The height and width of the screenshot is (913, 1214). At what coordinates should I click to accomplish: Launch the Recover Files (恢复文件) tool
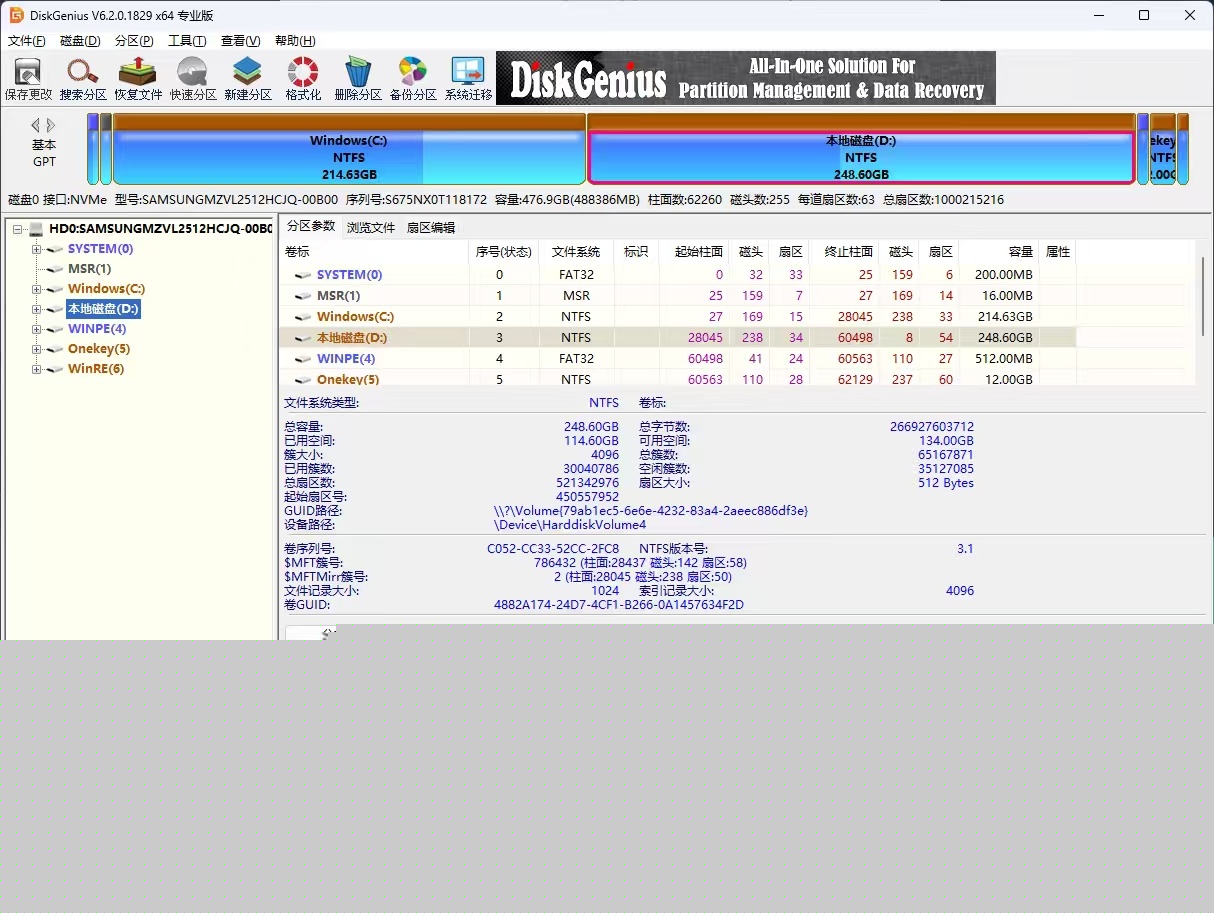point(138,79)
